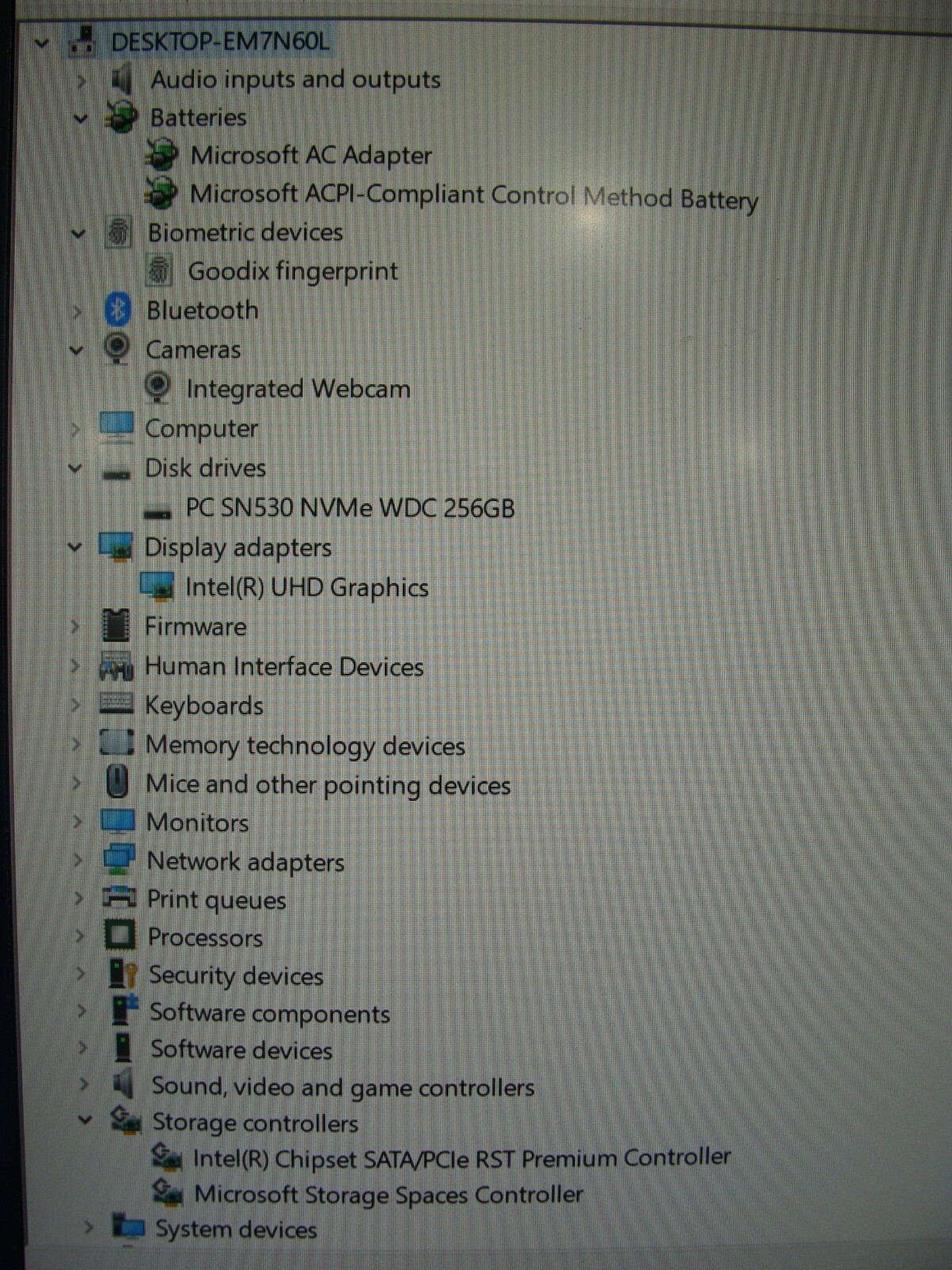Click the Batteries category icon

click(121, 117)
